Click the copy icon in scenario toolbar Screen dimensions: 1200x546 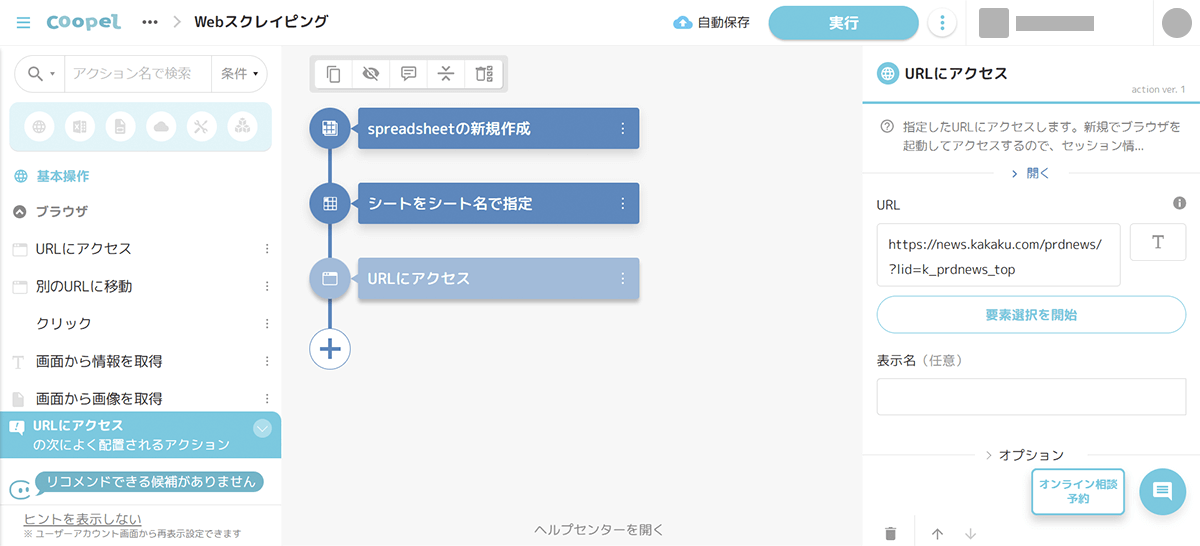(334, 73)
